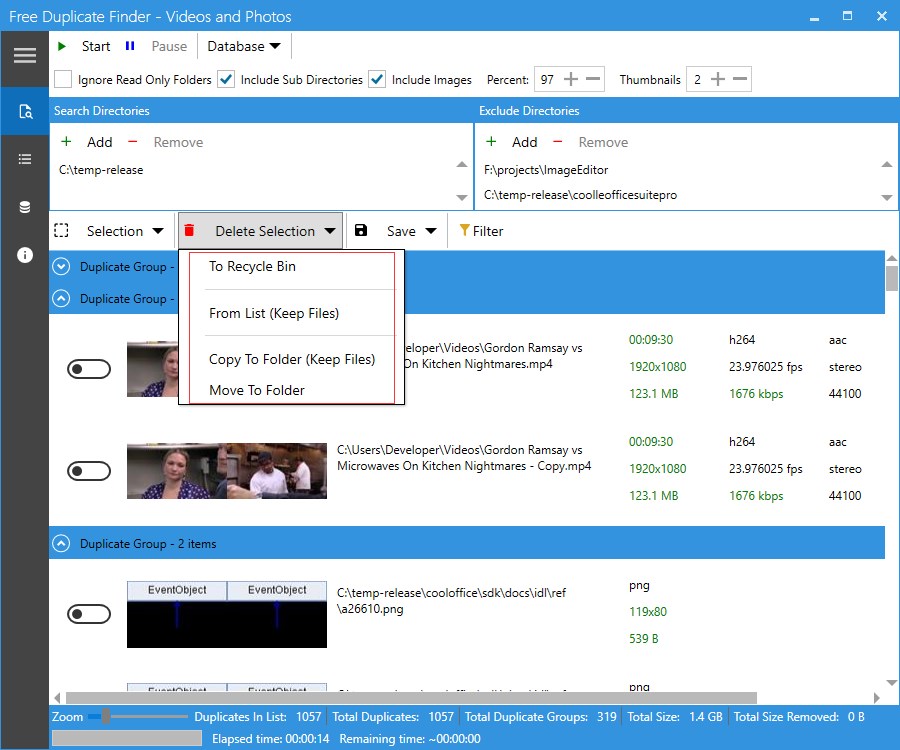Image resolution: width=900 pixels, height=750 pixels.
Task: Enable Ignore Read Only Folders checkbox
Action: pyautogui.click(x=63, y=79)
